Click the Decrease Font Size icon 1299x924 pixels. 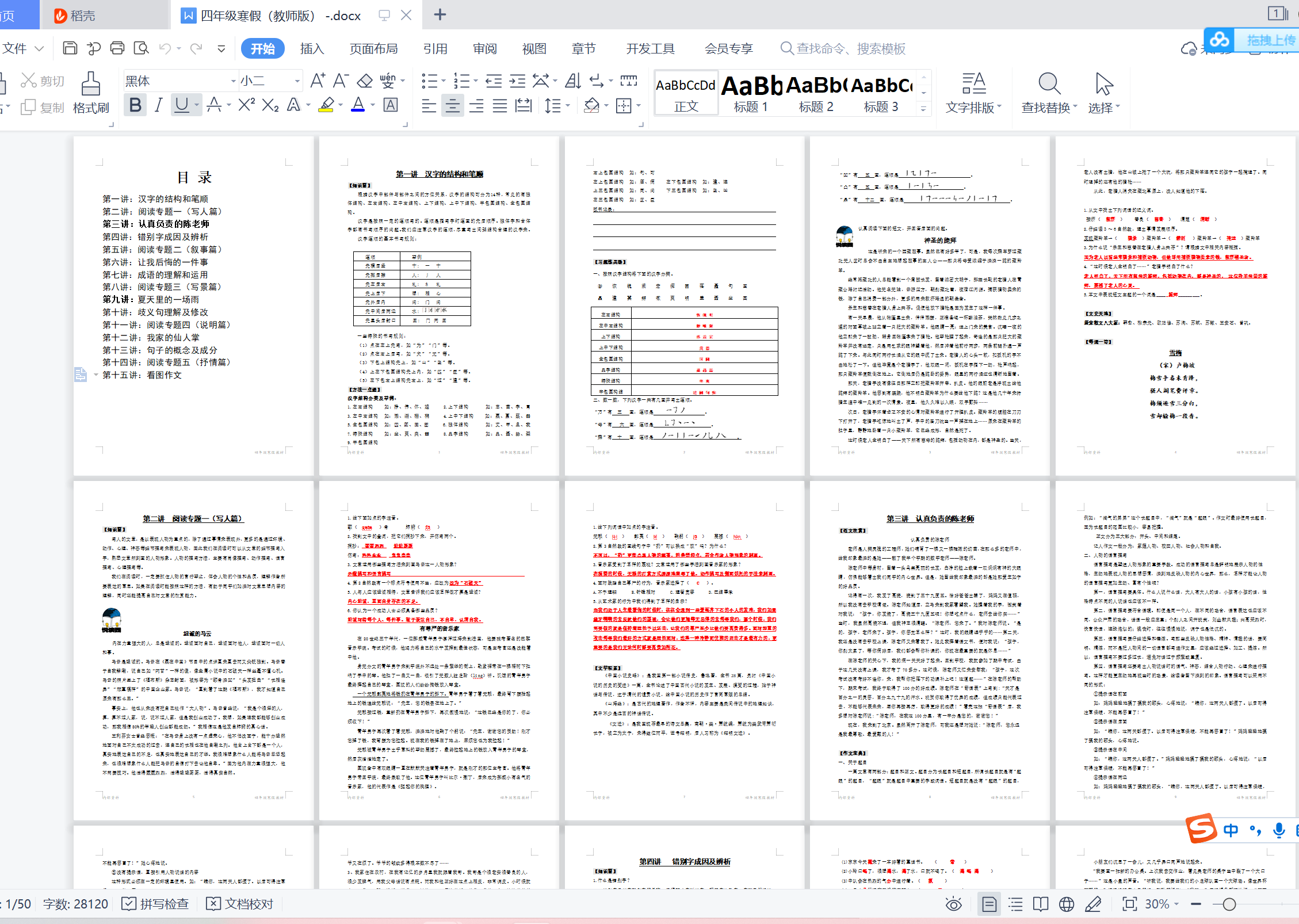point(341,81)
